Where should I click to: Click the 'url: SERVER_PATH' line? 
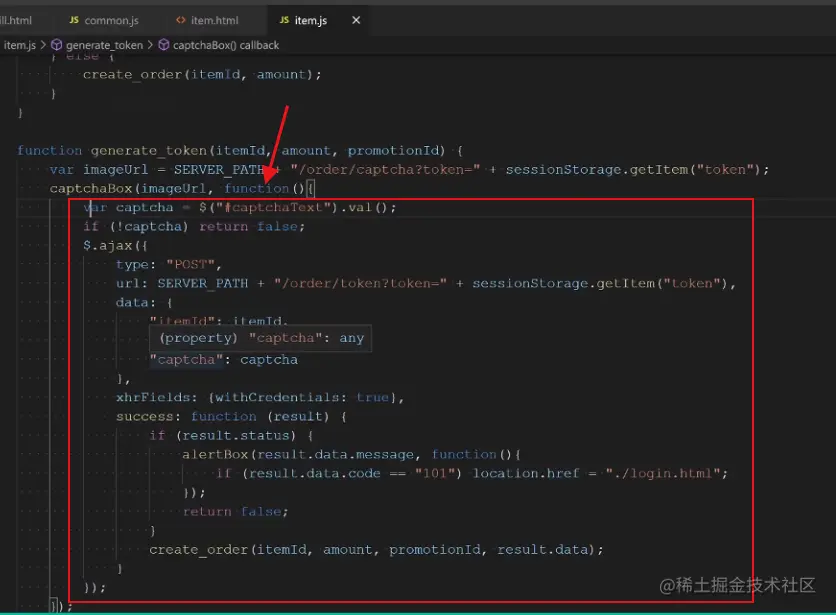tap(426, 283)
